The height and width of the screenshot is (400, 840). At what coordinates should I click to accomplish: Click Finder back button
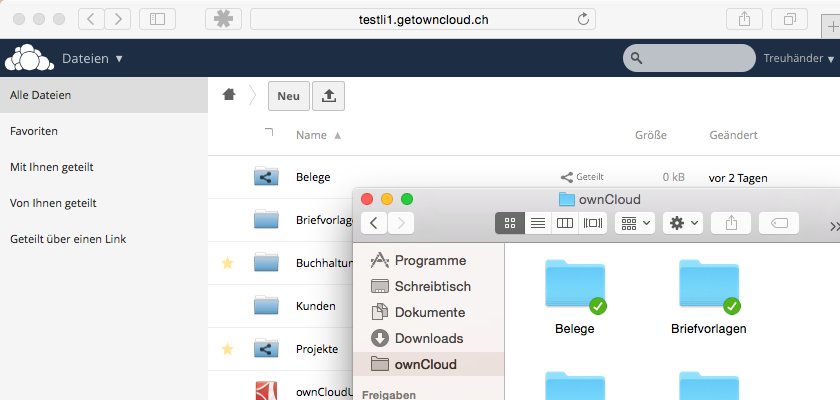point(374,223)
